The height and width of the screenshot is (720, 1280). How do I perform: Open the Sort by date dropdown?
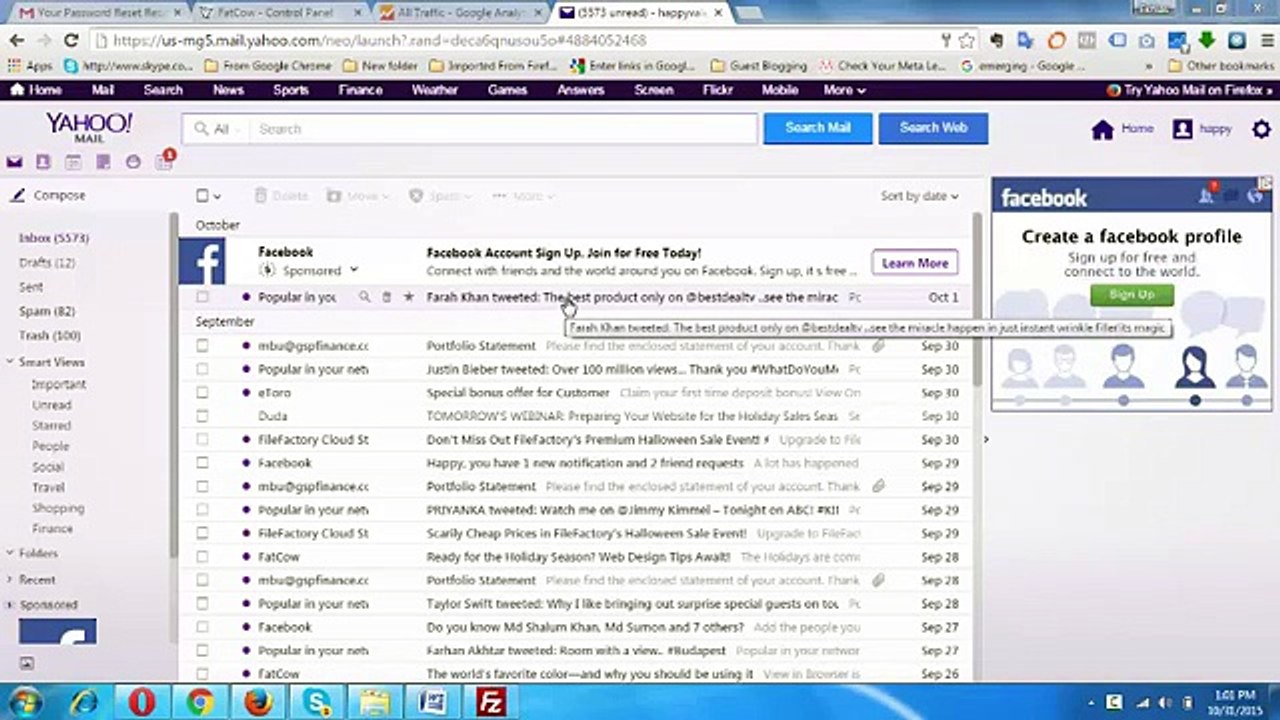tap(919, 196)
